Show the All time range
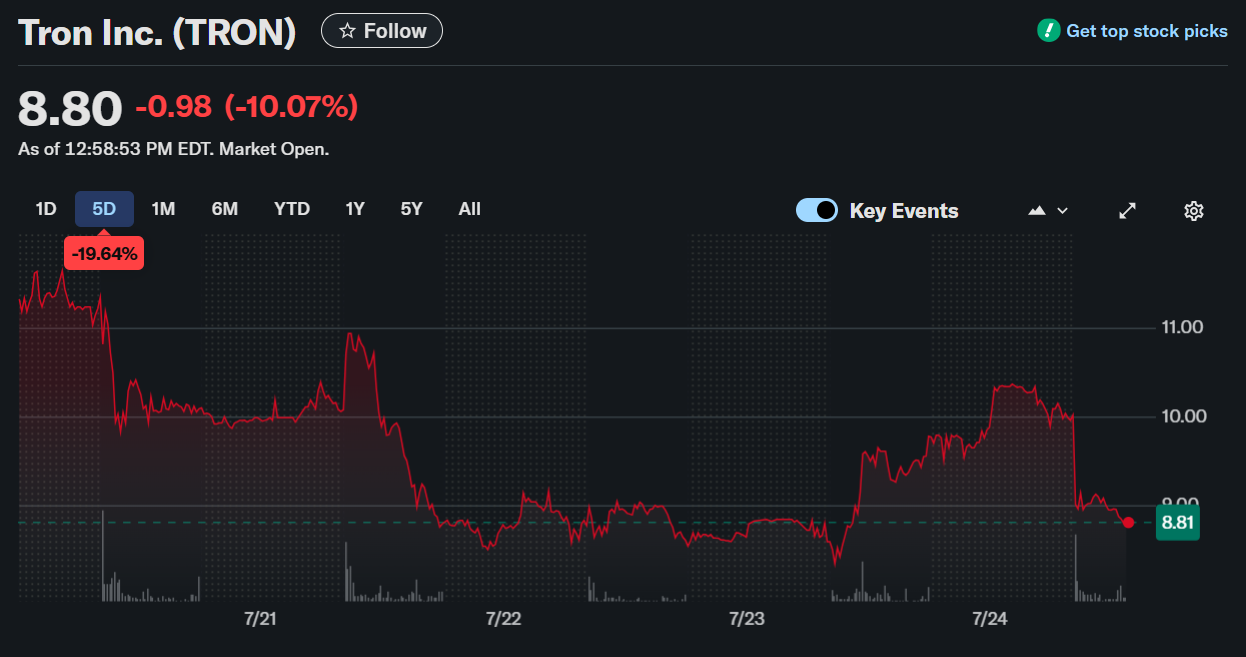Image resolution: width=1246 pixels, height=657 pixels. point(470,209)
